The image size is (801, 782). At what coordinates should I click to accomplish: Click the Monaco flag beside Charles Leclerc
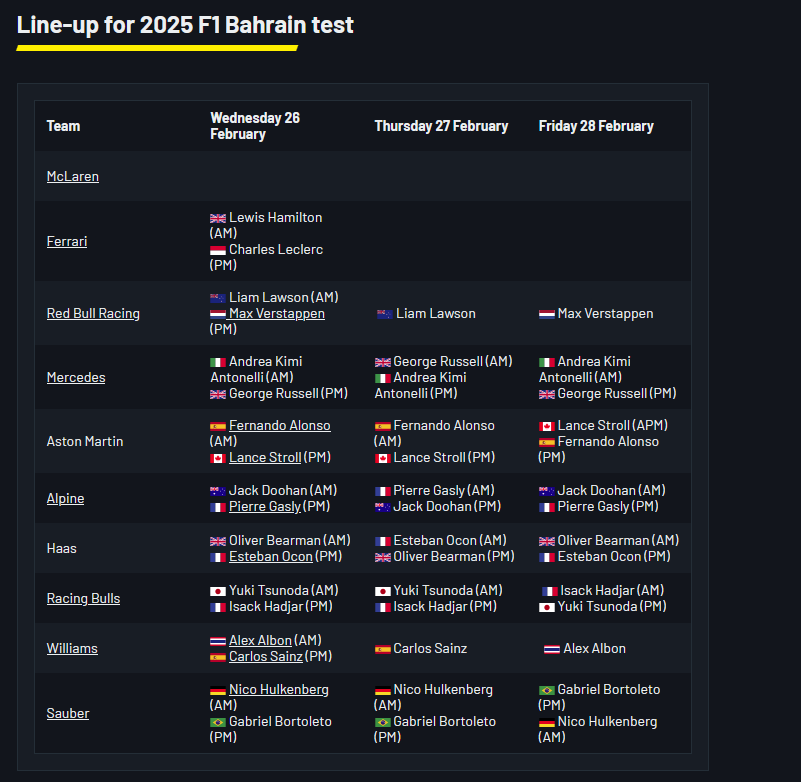click(218, 250)
